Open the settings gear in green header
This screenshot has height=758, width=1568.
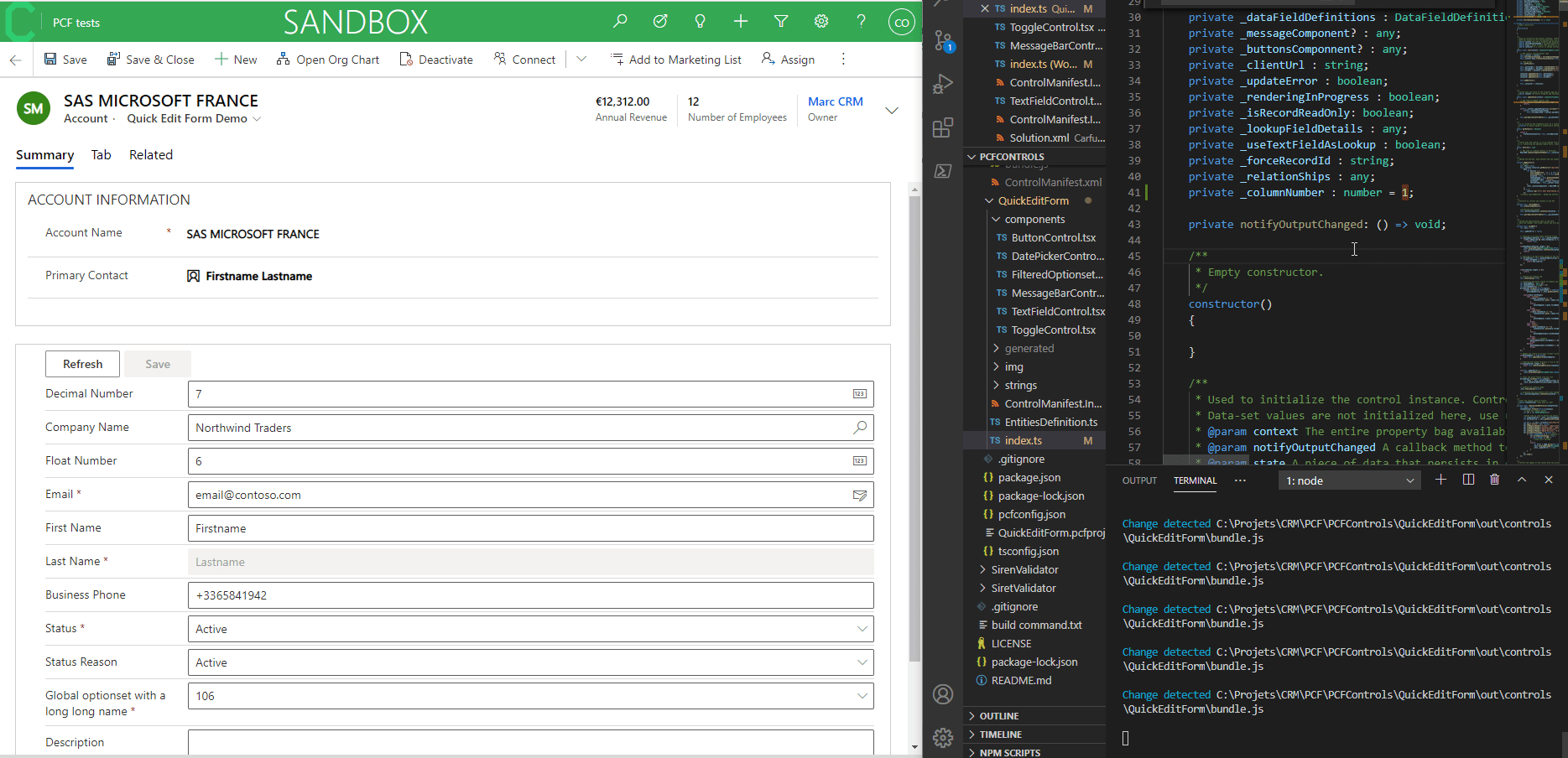pos(820,22)
